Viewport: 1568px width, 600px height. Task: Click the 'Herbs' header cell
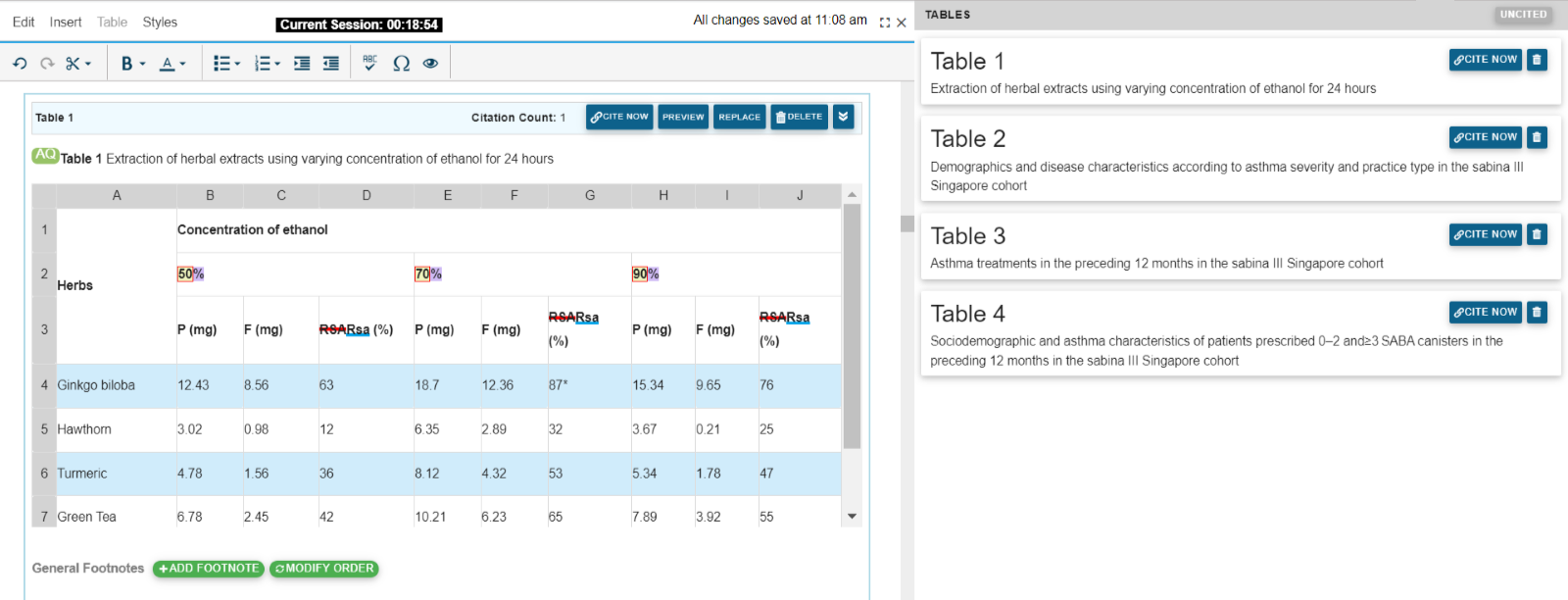[117, 285]
